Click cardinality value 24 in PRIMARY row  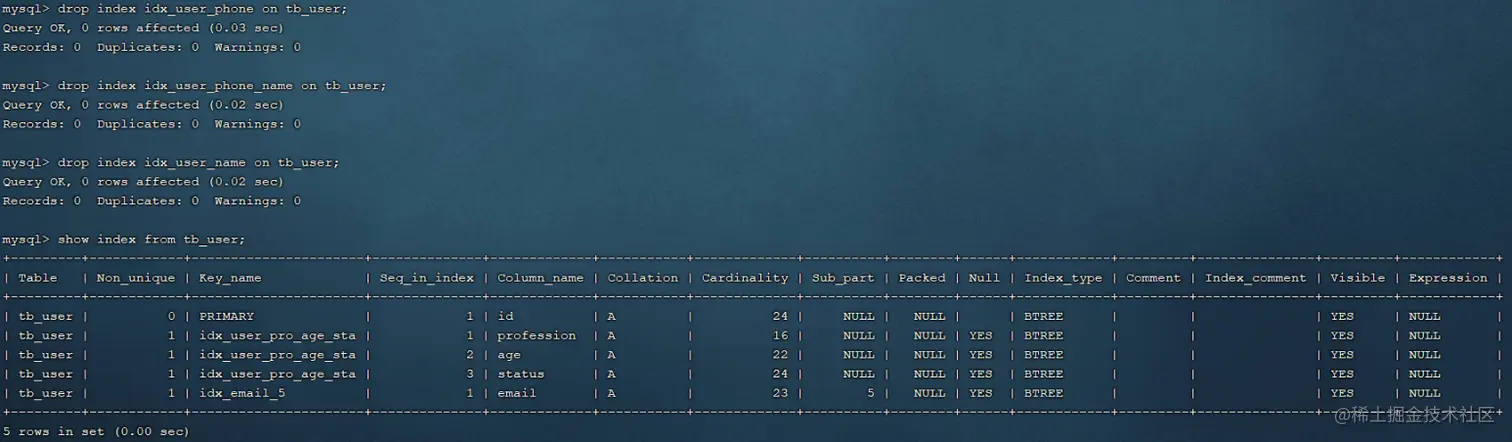click(780, 316)
